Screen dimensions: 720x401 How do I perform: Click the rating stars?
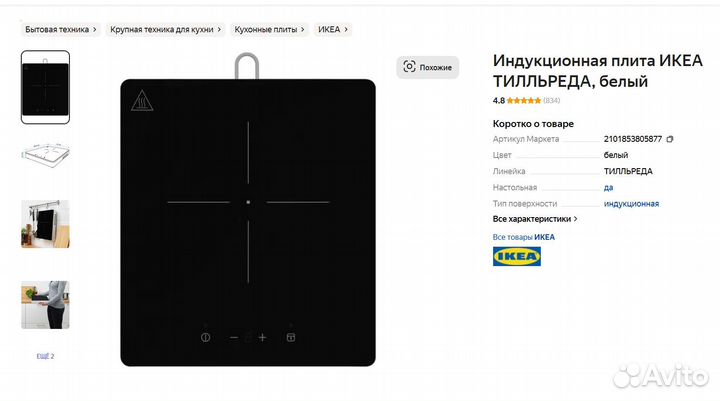[524, 101]
